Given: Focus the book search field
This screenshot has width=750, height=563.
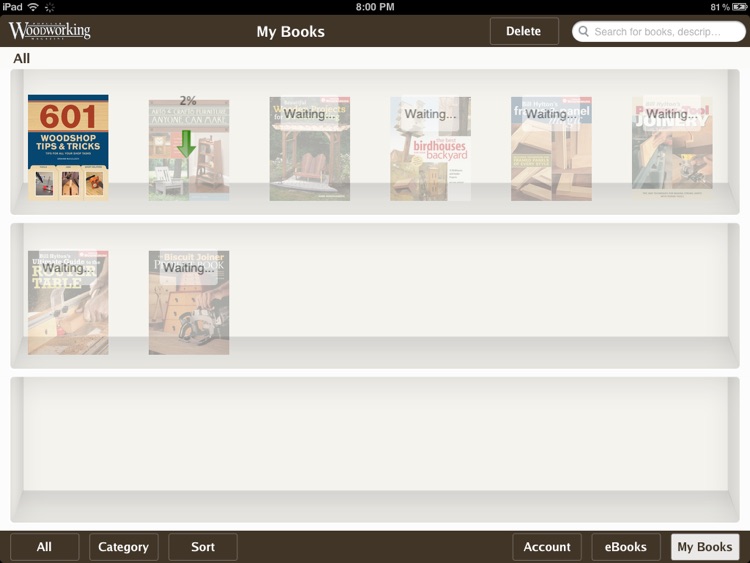Looking at the screenshot, I should [659, 32].
